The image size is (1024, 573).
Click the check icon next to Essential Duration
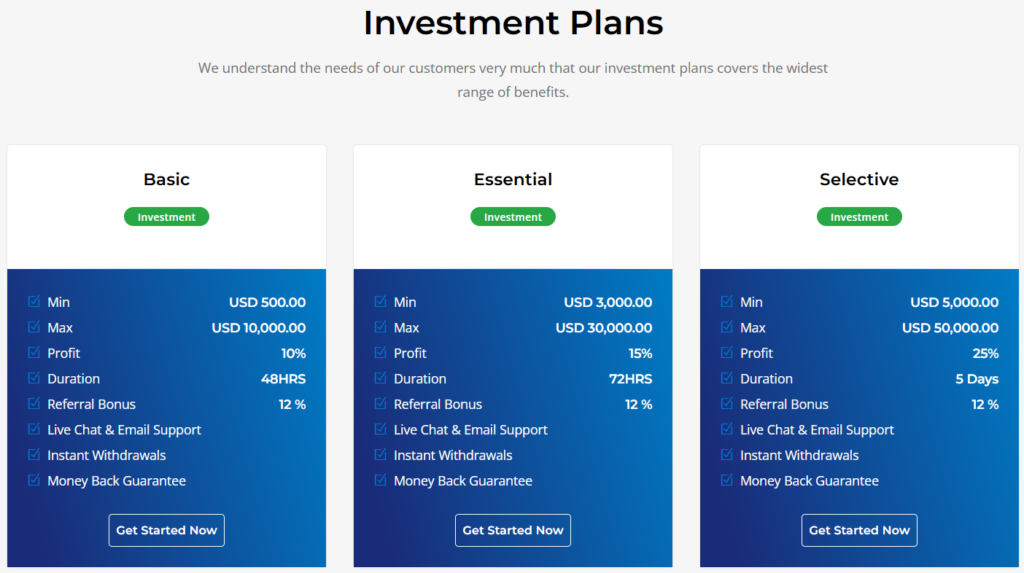pos(380,379)
